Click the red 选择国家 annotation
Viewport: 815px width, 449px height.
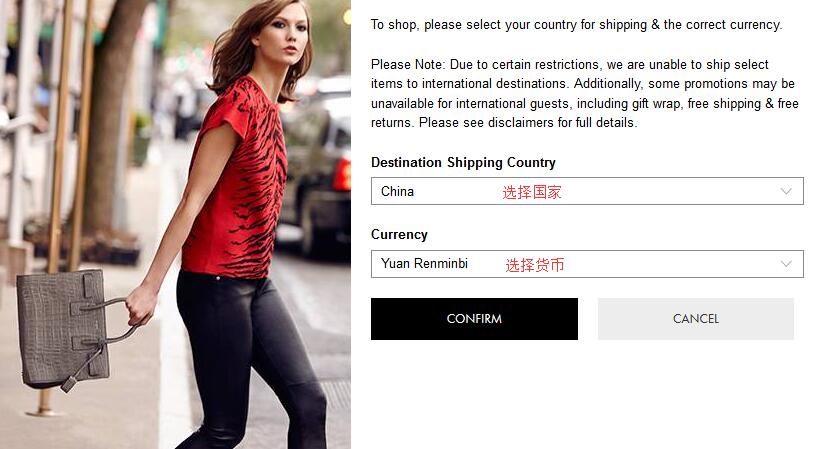pyautogui.click(x=532, y=192)
